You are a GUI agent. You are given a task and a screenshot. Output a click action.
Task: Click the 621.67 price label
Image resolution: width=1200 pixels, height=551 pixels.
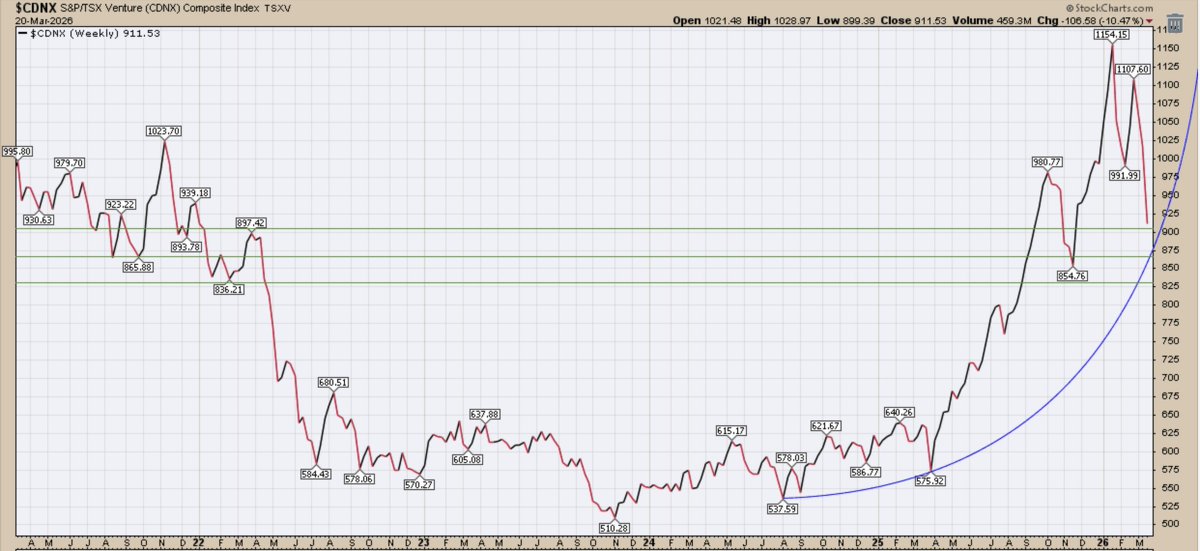pyautogui.click(x=826, y=426)
